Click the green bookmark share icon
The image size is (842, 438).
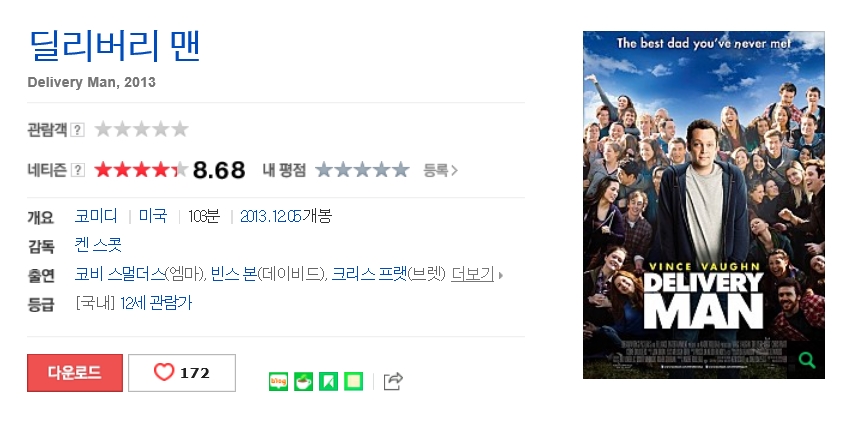point(329,382)
